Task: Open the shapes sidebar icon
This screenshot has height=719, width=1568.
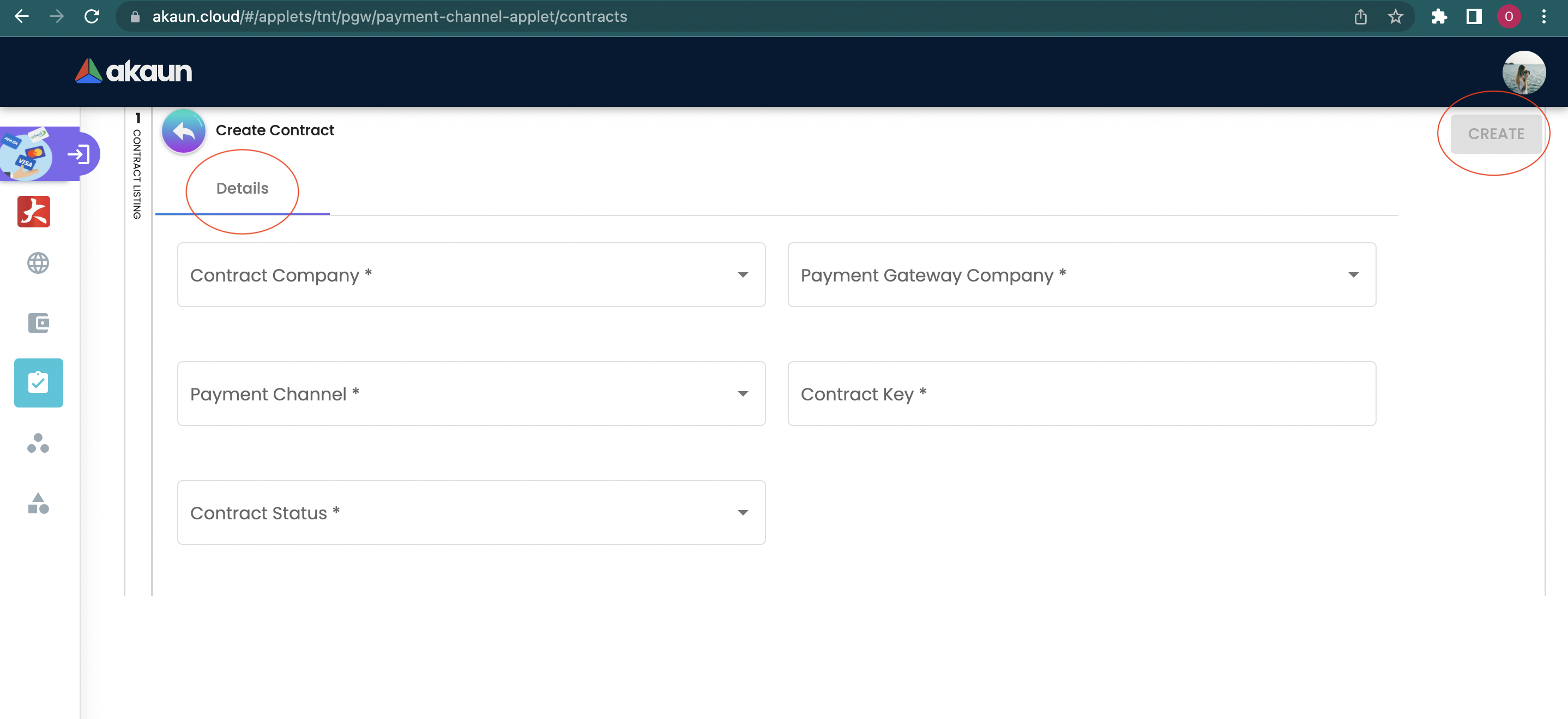Action: click(38, 503)
